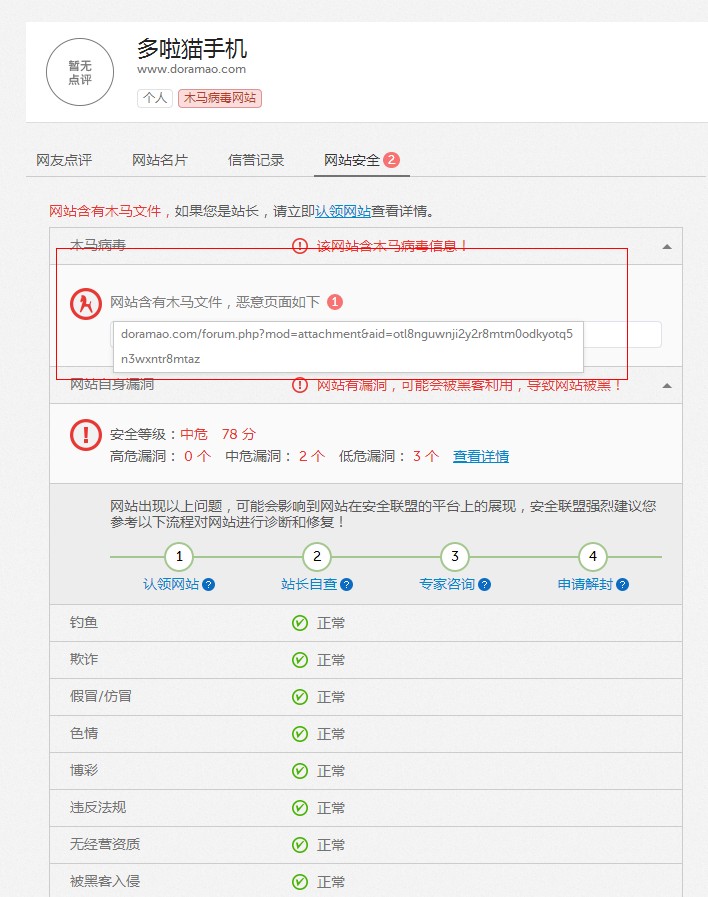Click the red badge 2 on 网站安全
Screen dimensions: 708x897
pos(391,160)
